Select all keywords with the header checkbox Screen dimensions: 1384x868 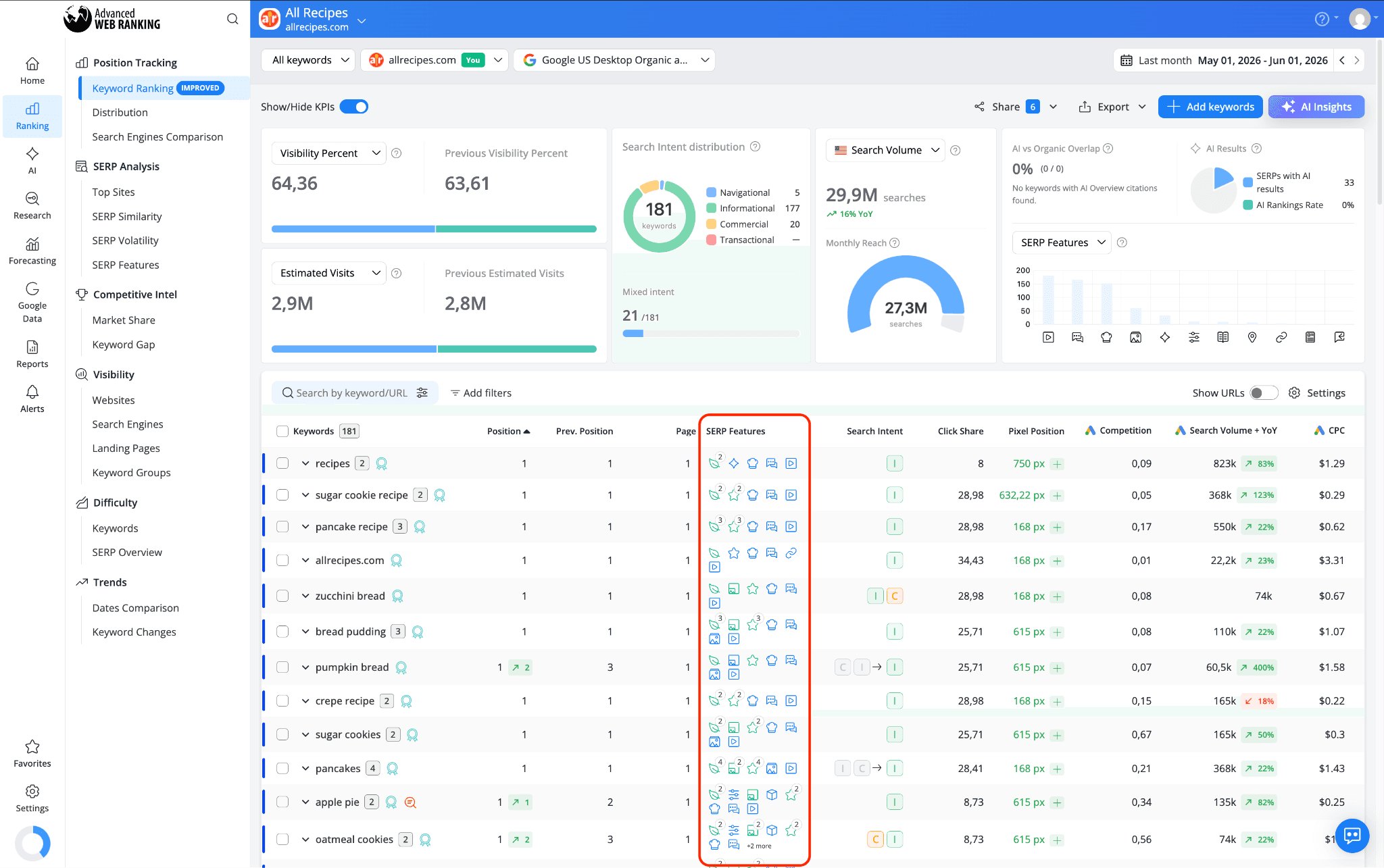[282, 431]
